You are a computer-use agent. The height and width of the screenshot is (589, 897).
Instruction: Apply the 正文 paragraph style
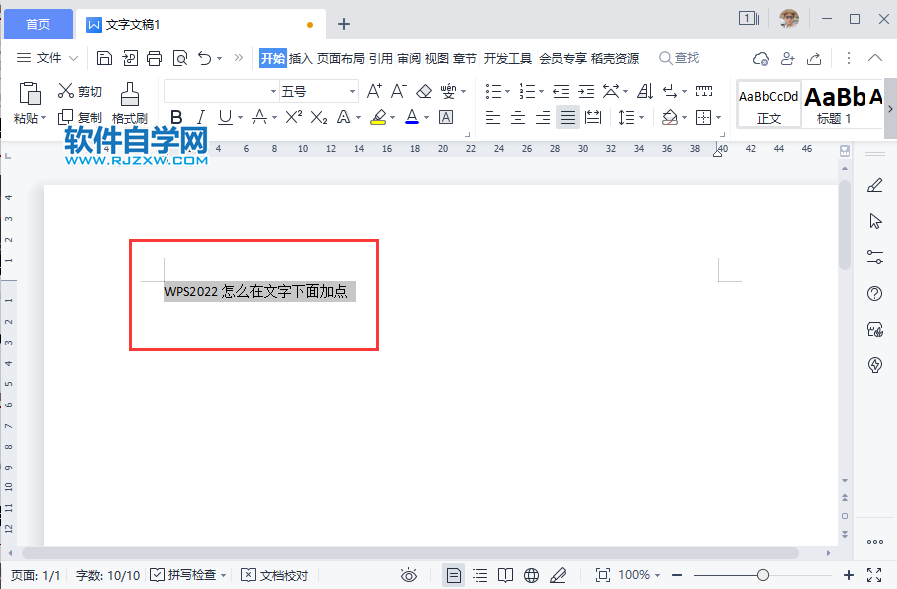[768, 103]
